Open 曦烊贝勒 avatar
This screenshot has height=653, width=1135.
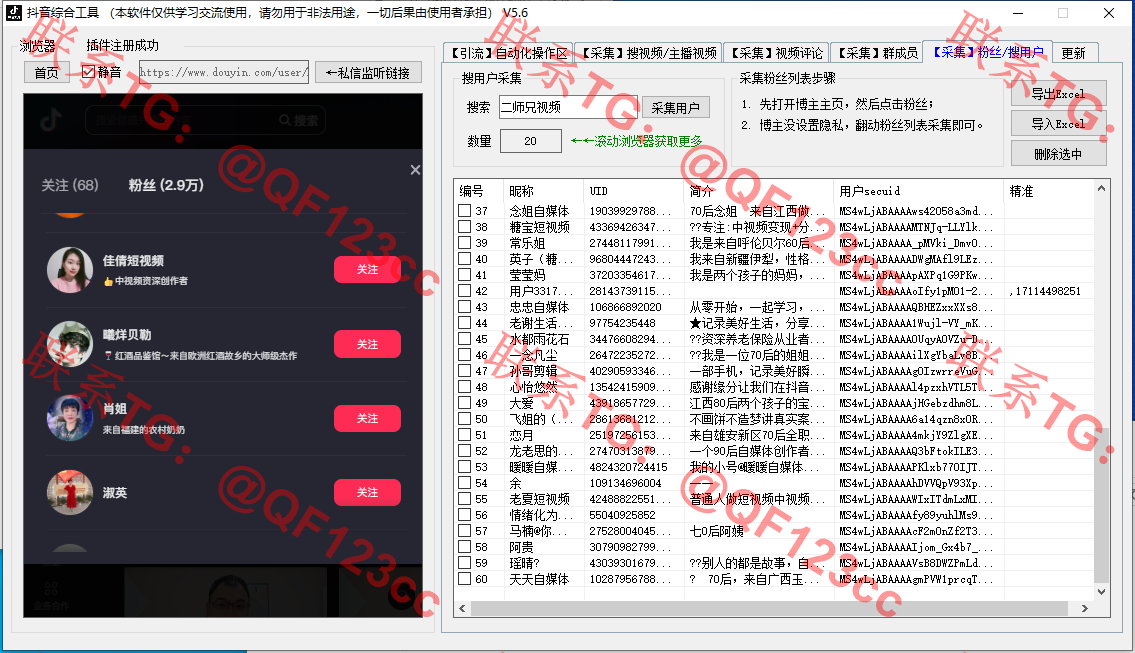tap(70, 344)
